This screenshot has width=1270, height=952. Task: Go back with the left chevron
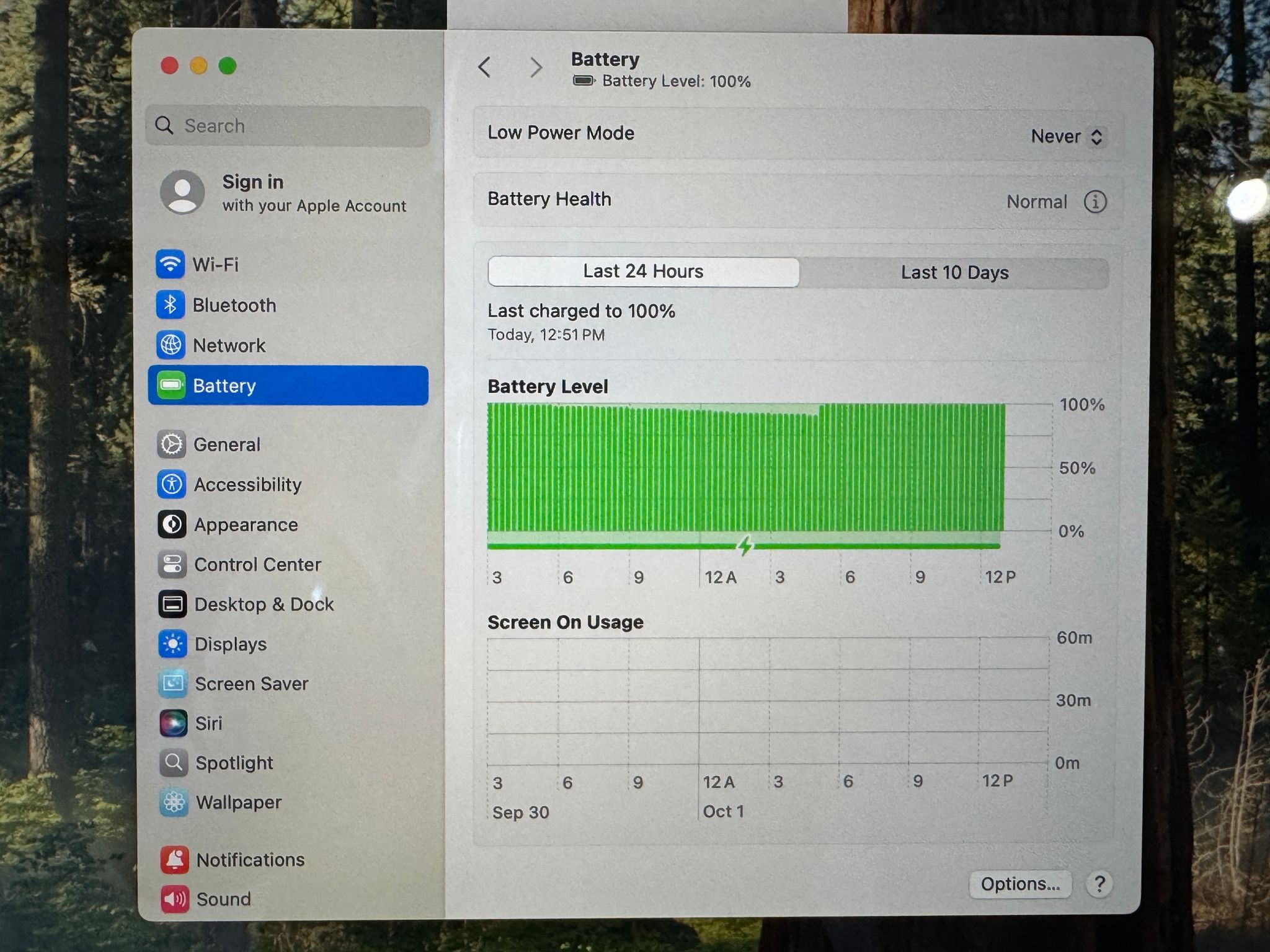485,67
